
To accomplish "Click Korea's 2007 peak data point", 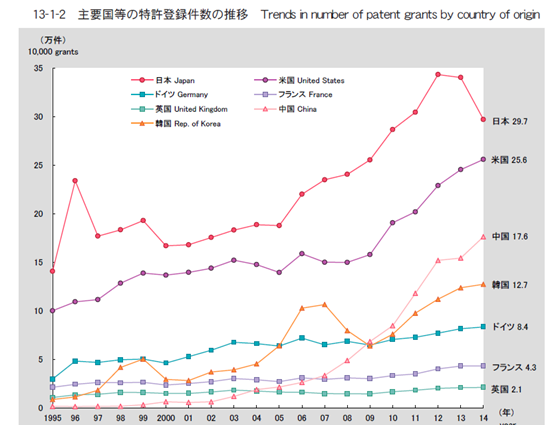I will pos(325,305).
